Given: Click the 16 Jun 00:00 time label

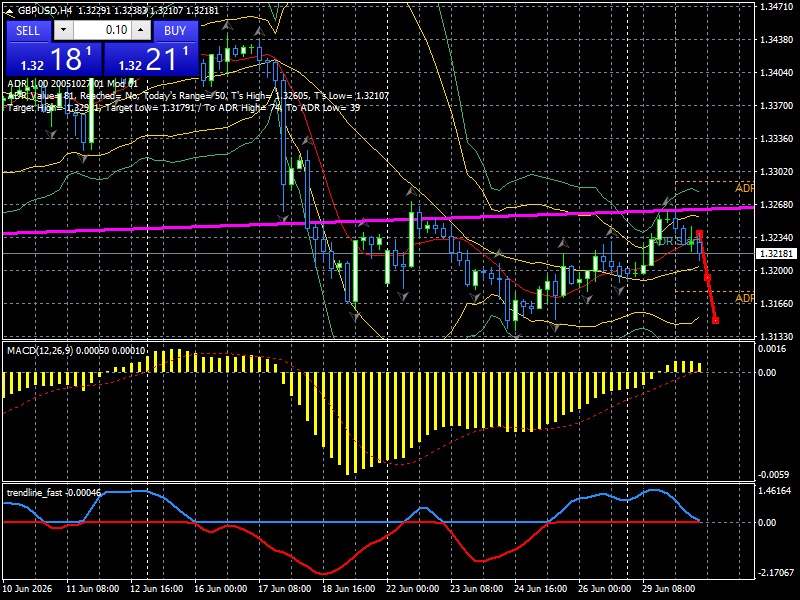Looking at the screenshot, I should tap(221, 589).
